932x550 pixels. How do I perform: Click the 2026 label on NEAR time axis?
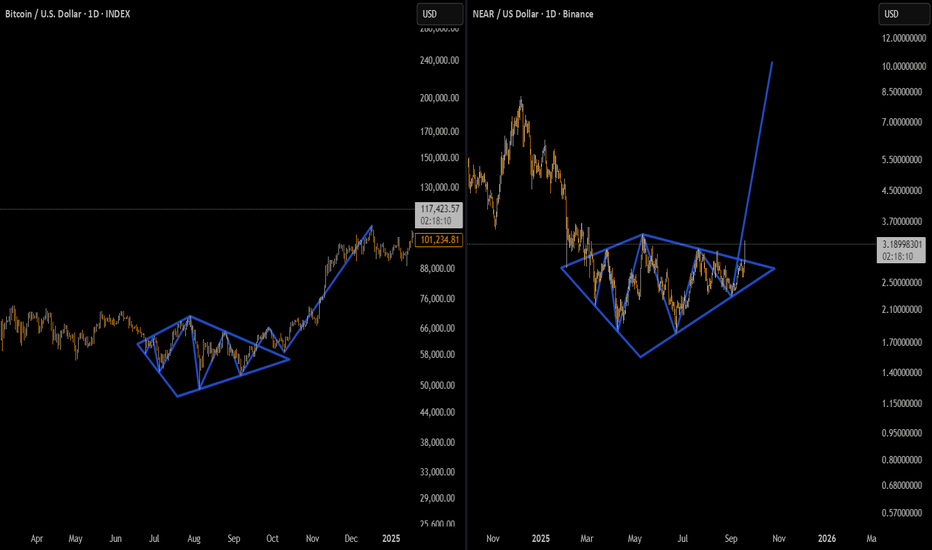pyautogui.click(x=827, y=538)
